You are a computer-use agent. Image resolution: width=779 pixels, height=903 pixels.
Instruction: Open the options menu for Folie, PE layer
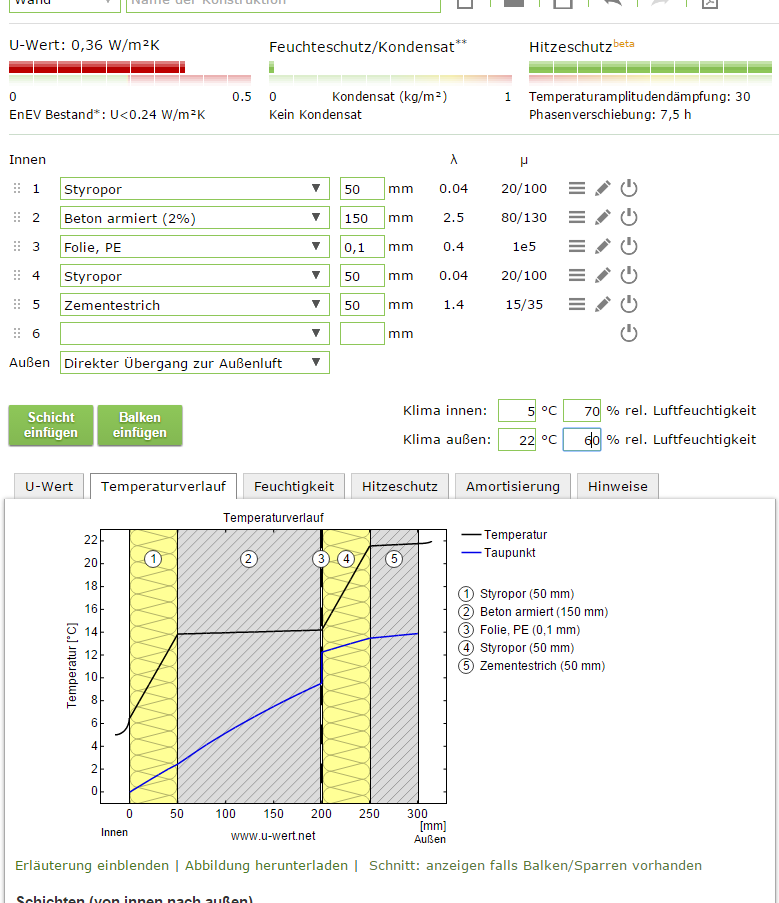click(577, 247)
